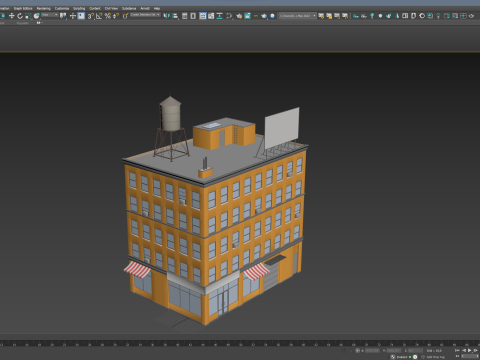Choose the Select and Scale tool
The width and height of the screenshot is (480, 360).
[28, 16]
